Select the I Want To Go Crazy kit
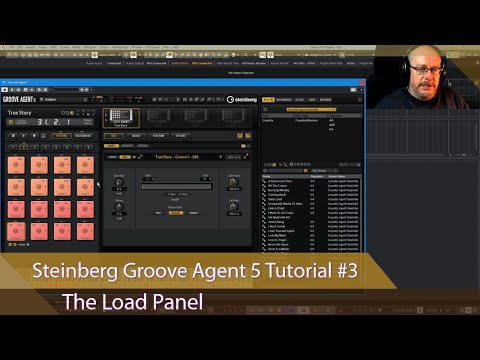 [x=281, y=213]
